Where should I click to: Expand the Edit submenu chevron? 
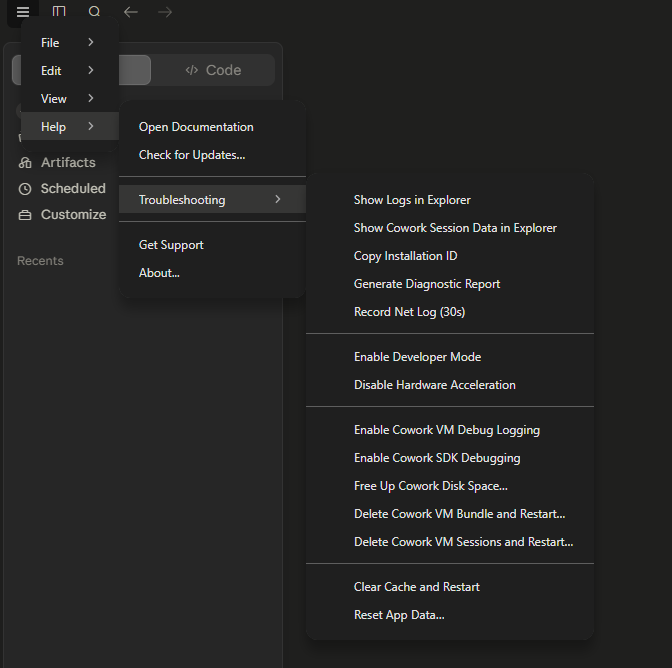coord(90,70)
